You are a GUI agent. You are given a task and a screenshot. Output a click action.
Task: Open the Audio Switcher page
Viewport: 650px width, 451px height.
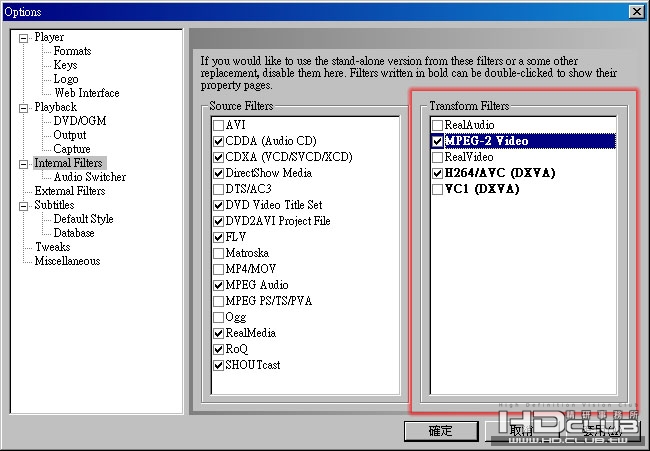click(x=90, y=177)
